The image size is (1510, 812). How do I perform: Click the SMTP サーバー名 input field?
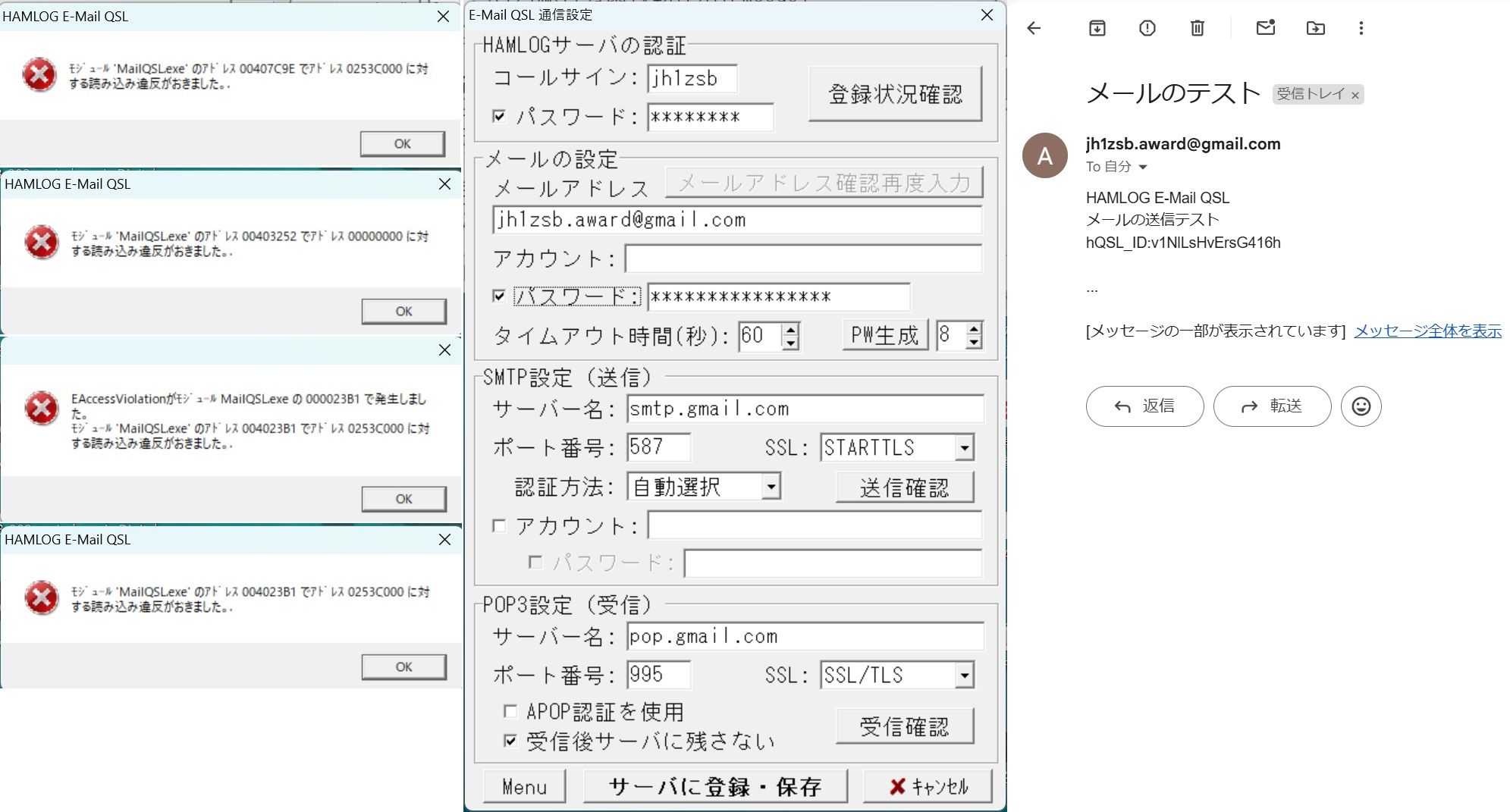click(805, 409)
